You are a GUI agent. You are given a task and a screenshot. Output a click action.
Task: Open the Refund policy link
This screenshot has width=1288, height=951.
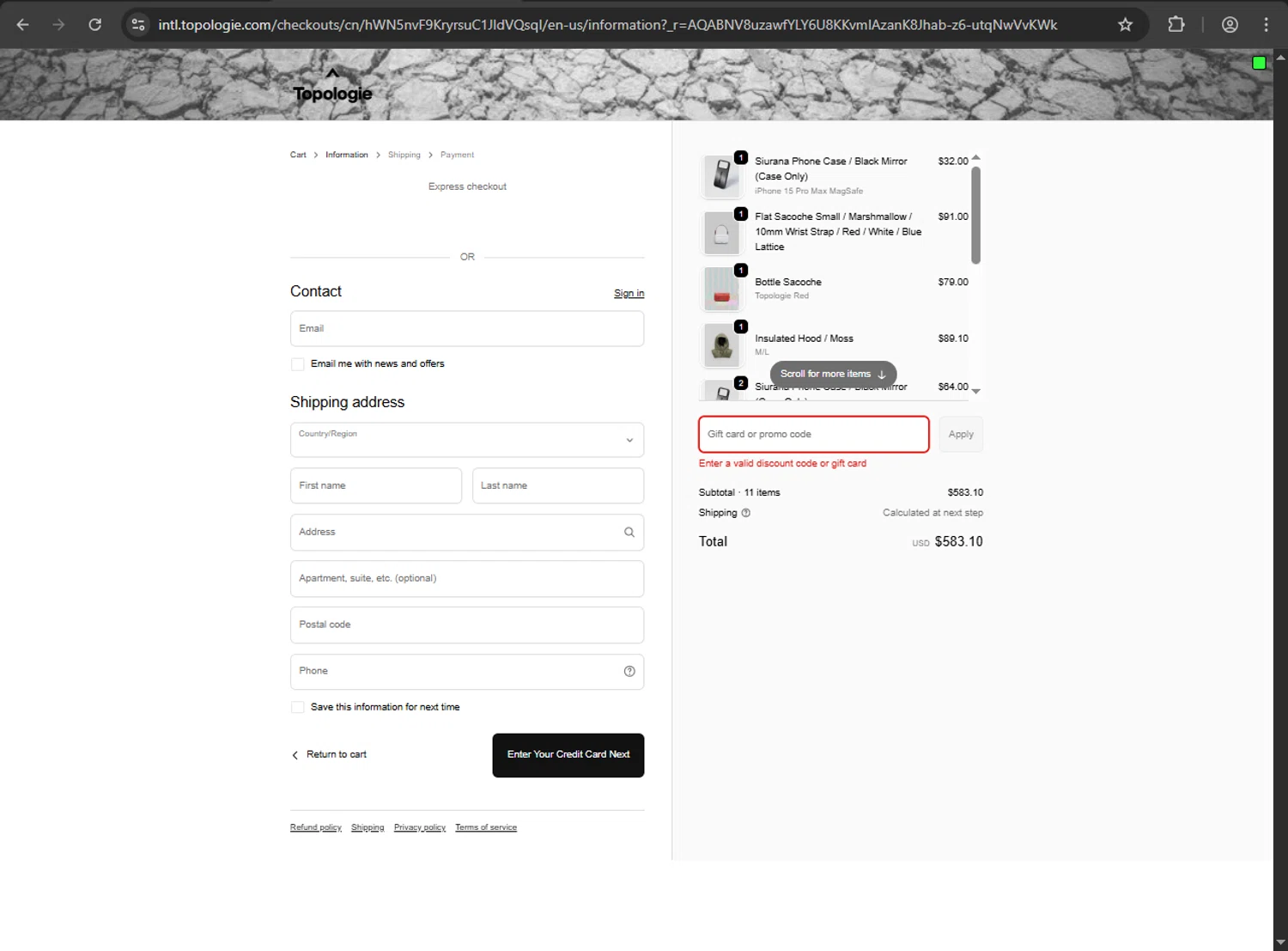(x=316, y=828)
